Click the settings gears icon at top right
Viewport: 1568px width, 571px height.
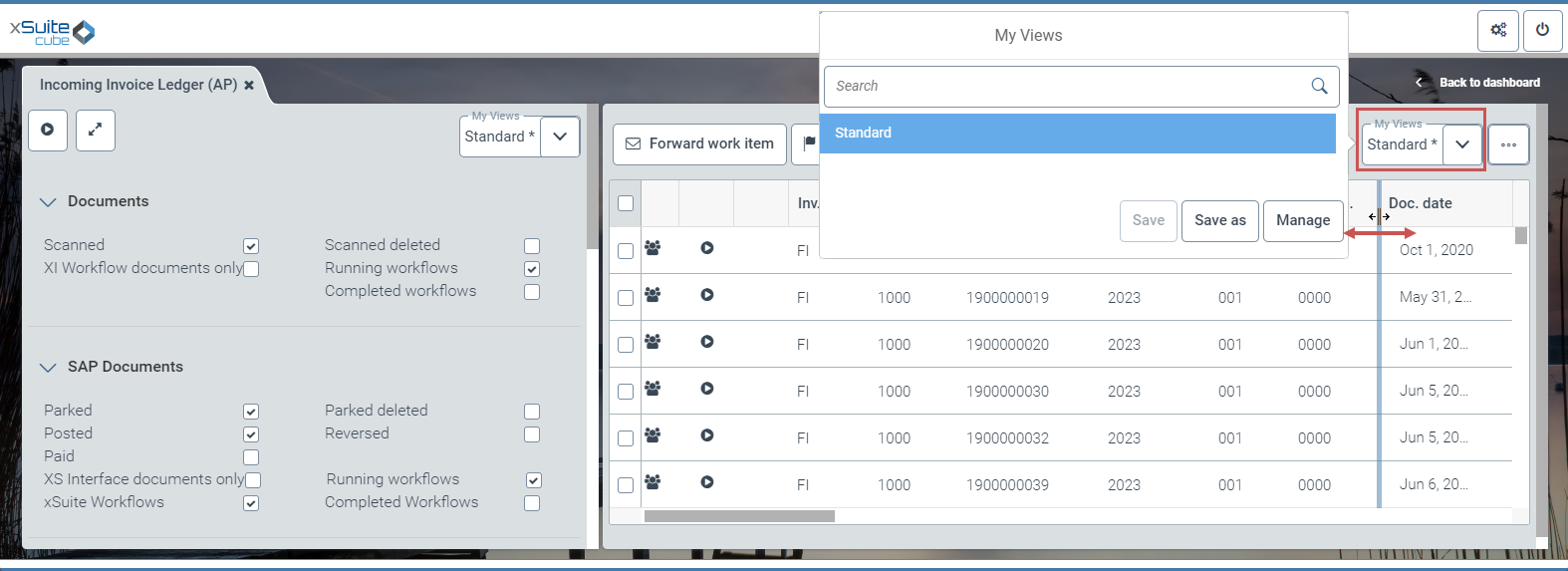tap(1498, 30)
